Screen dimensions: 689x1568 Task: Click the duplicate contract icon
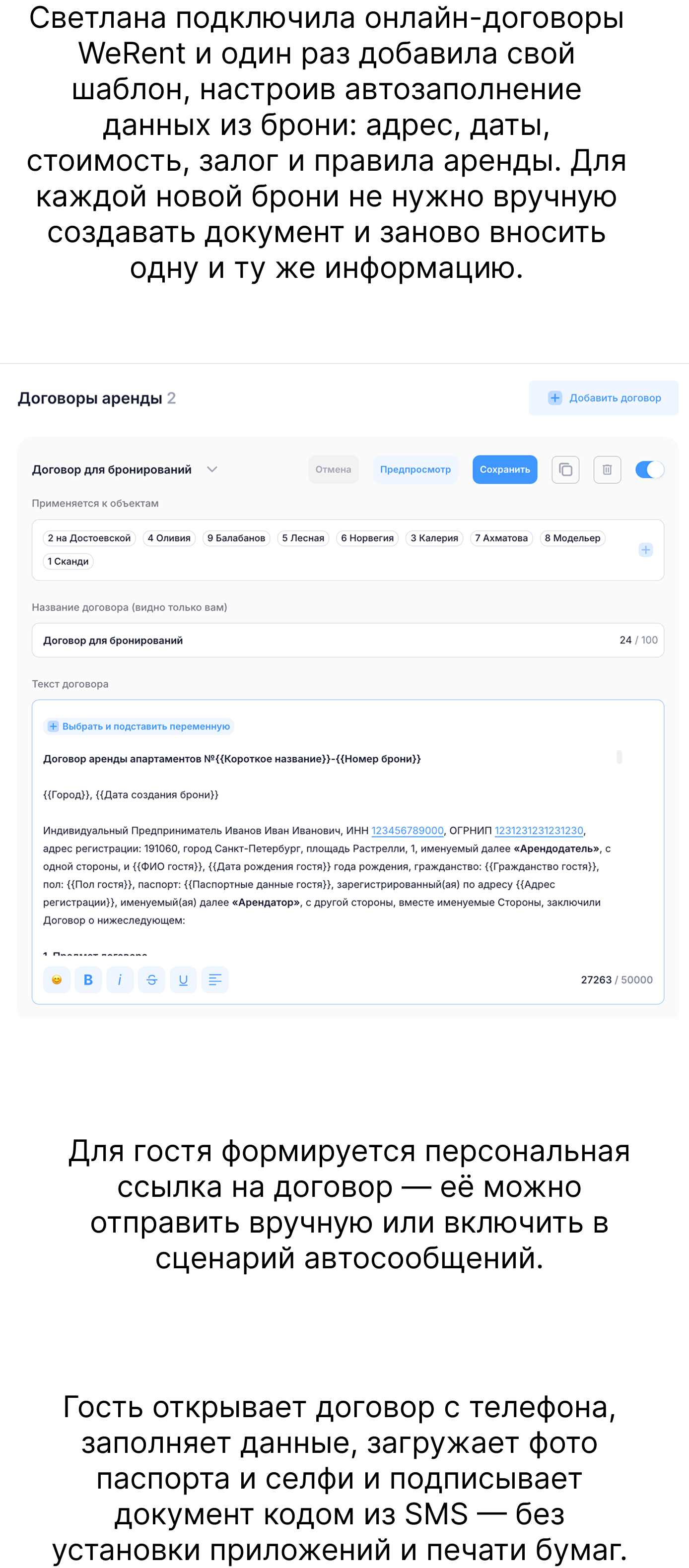[565, 469]
